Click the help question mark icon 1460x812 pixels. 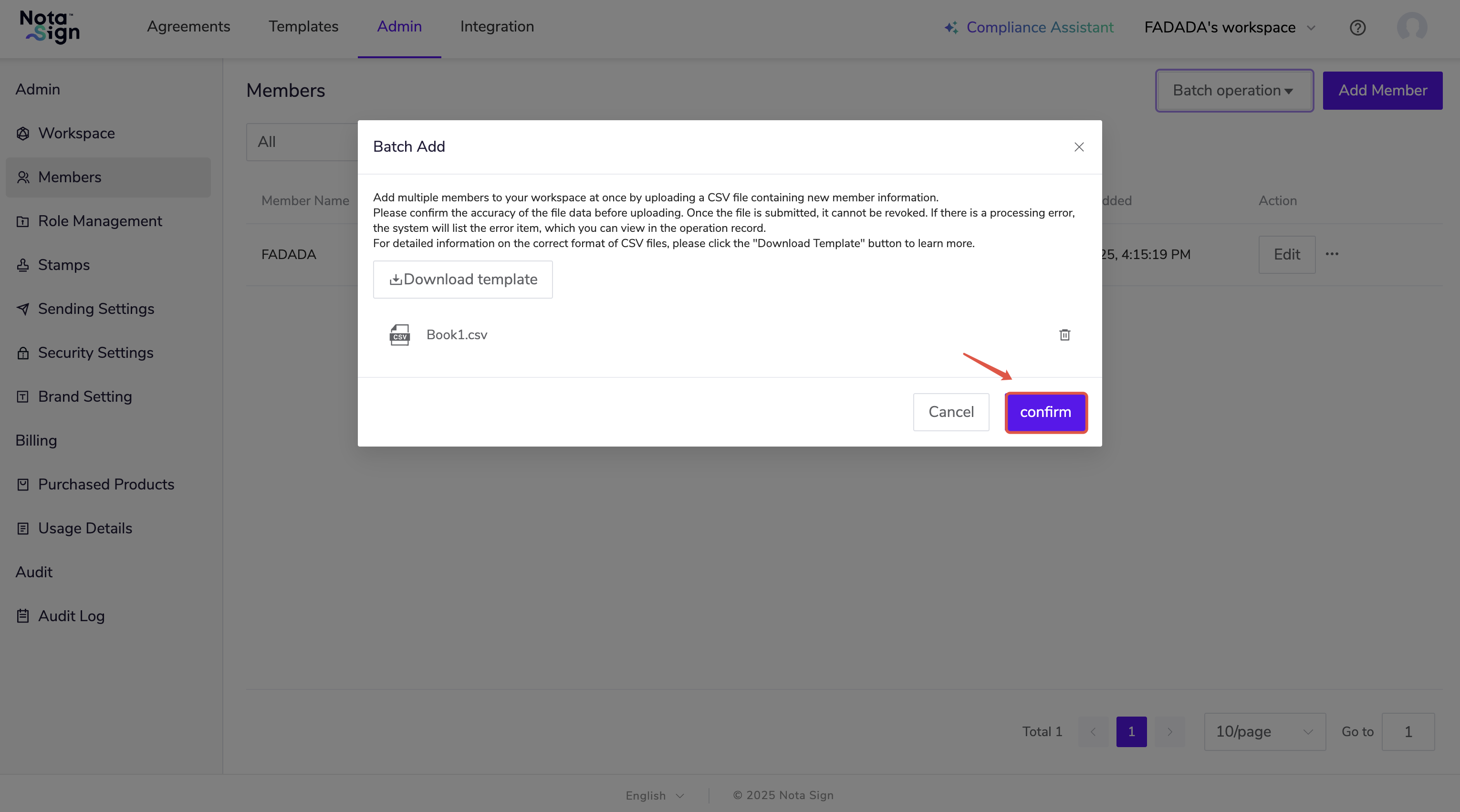[1357, 27]
